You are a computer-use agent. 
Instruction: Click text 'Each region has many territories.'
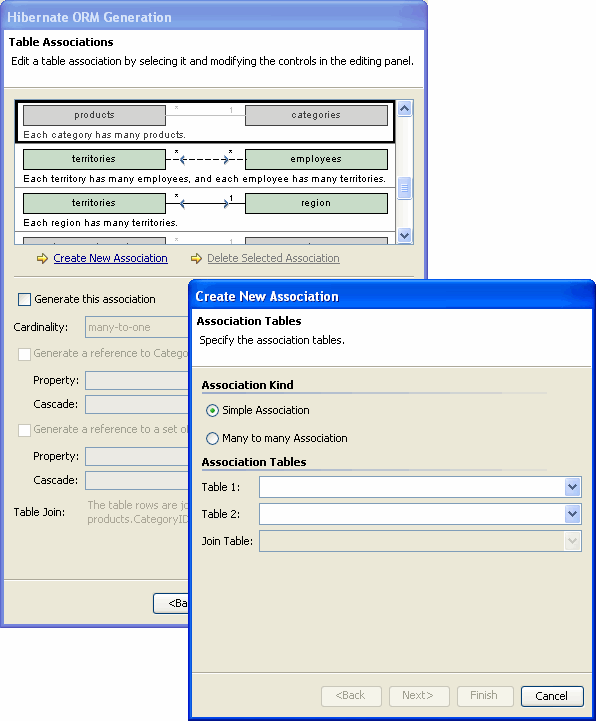[x=100, y=223]
